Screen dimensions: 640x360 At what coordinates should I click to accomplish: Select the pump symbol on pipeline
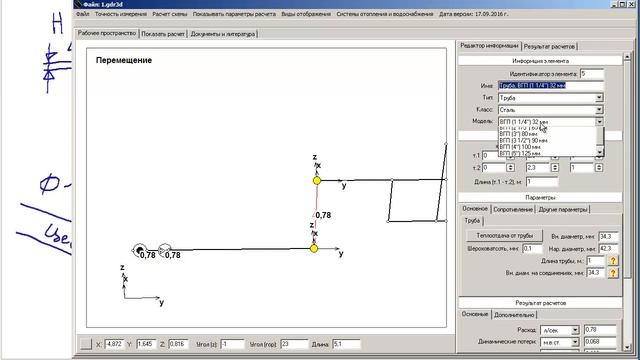[140, 250]
